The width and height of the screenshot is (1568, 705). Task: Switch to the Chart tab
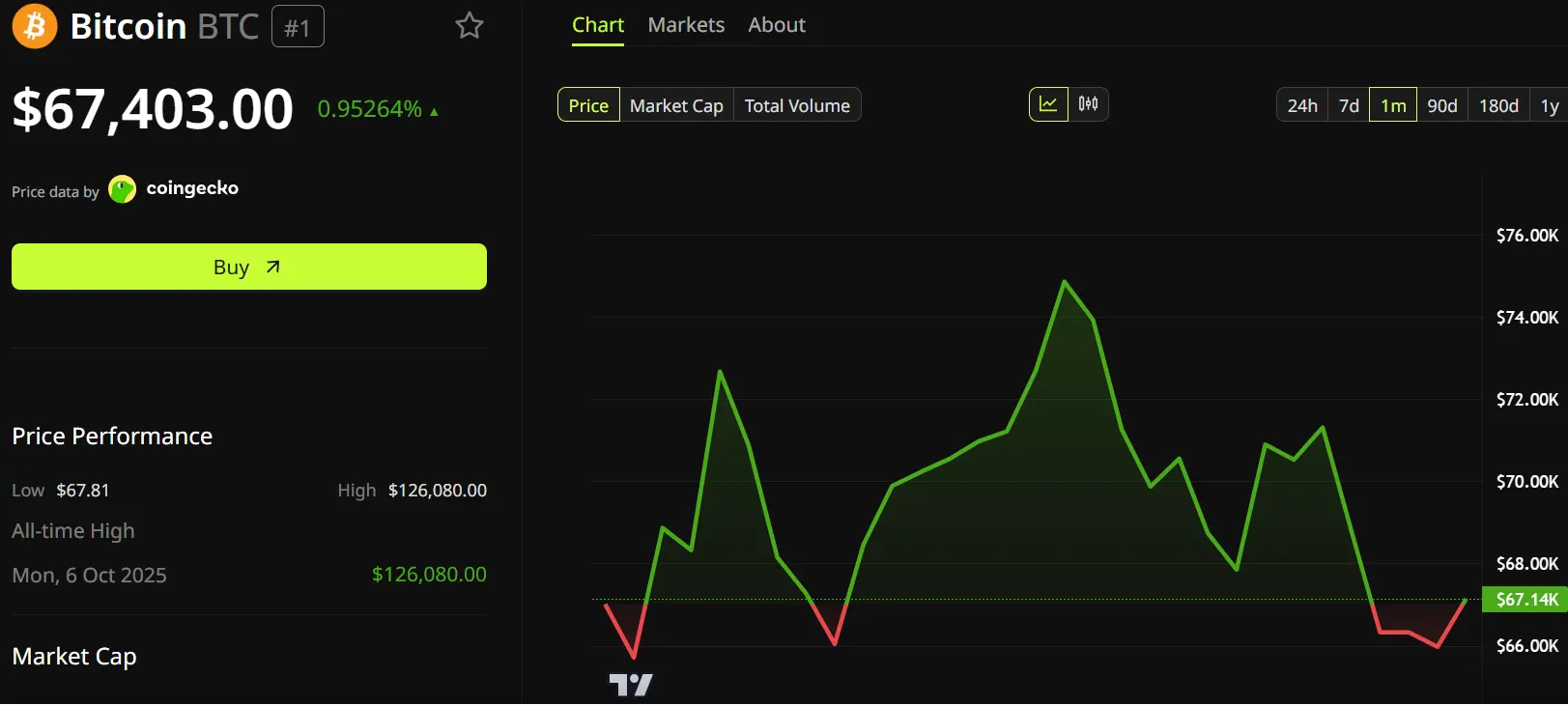598,25
